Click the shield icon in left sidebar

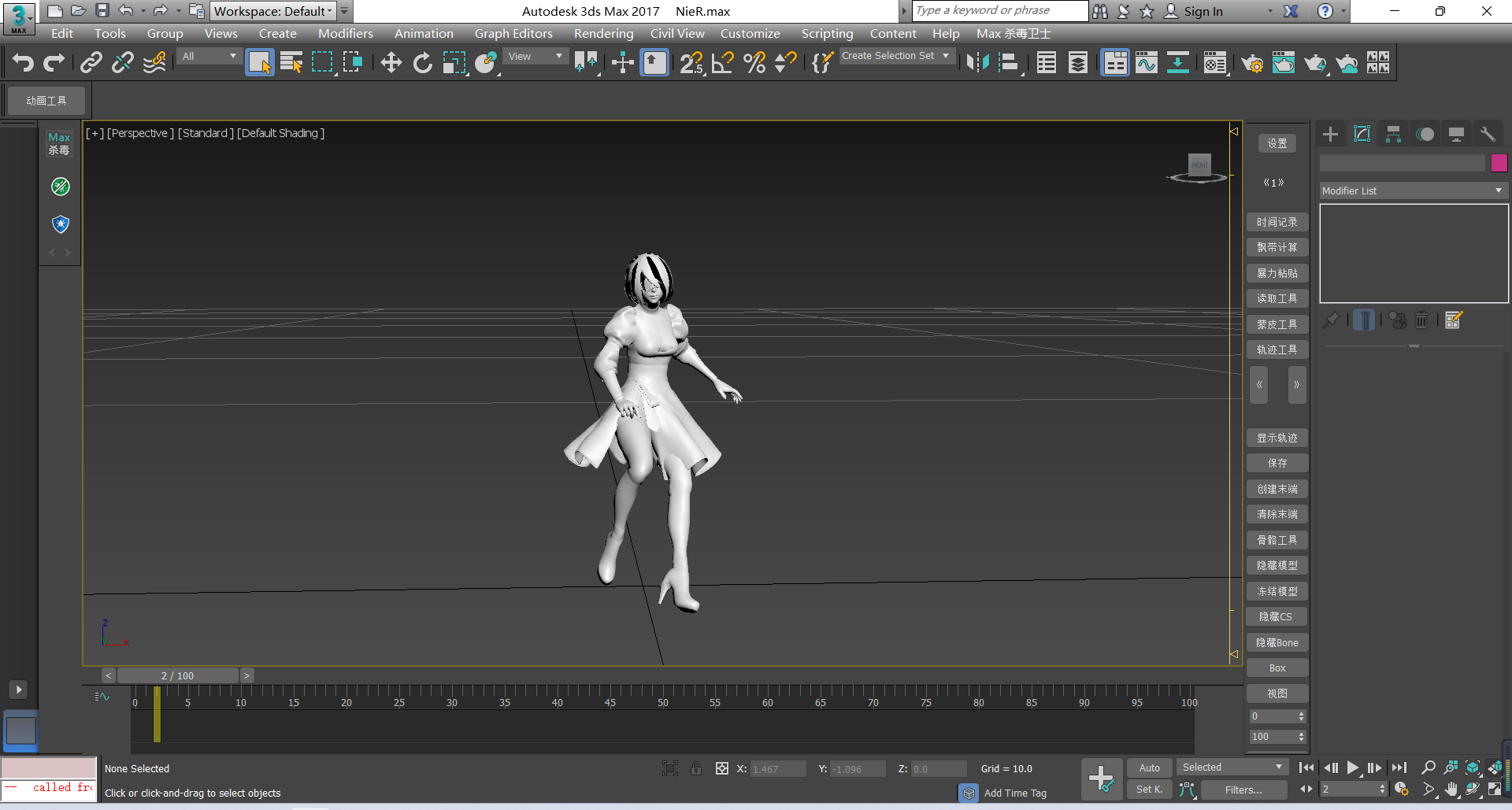tap(61, 224)
